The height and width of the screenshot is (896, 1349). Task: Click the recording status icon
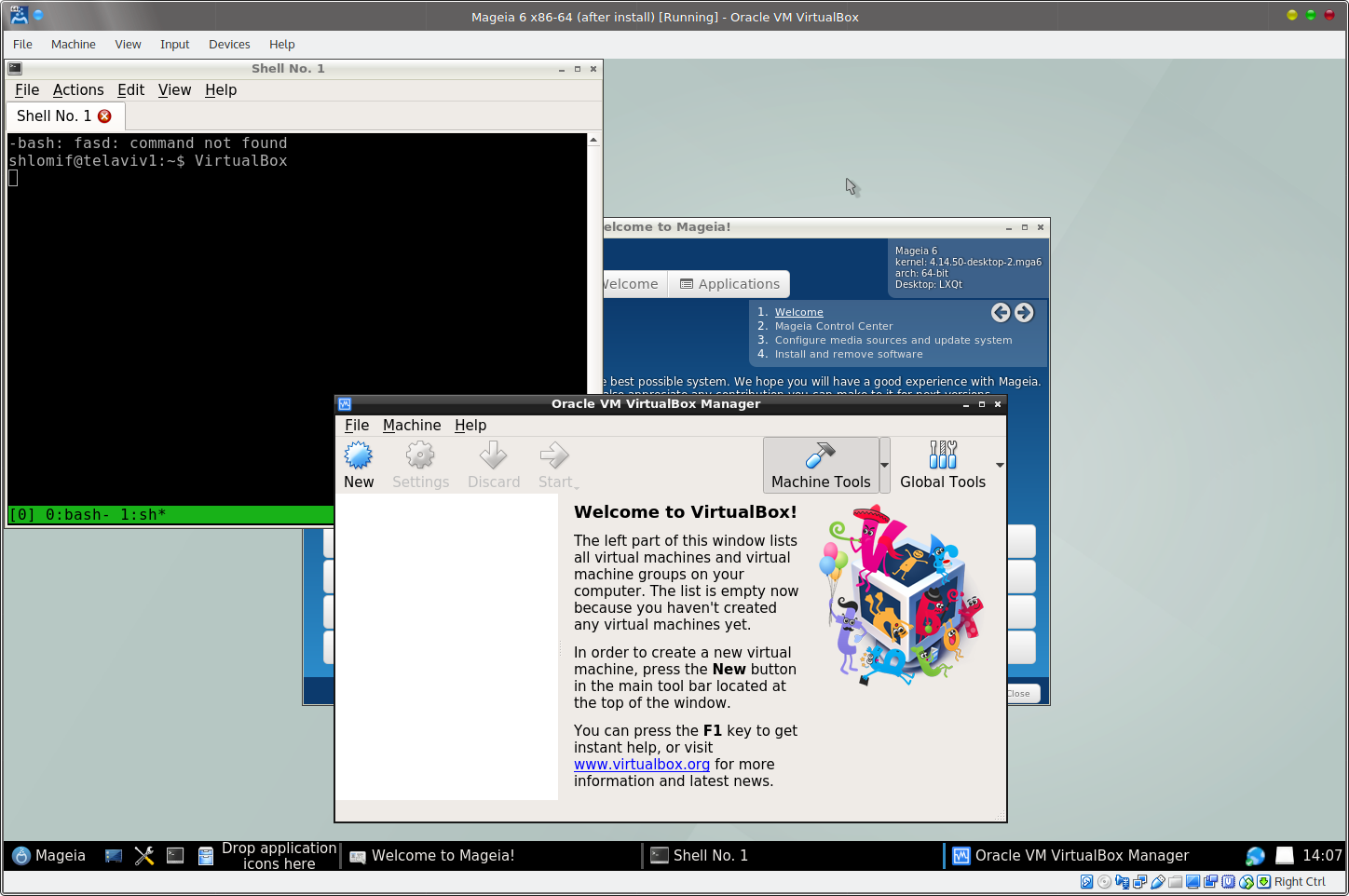(x=1211, y=881)
